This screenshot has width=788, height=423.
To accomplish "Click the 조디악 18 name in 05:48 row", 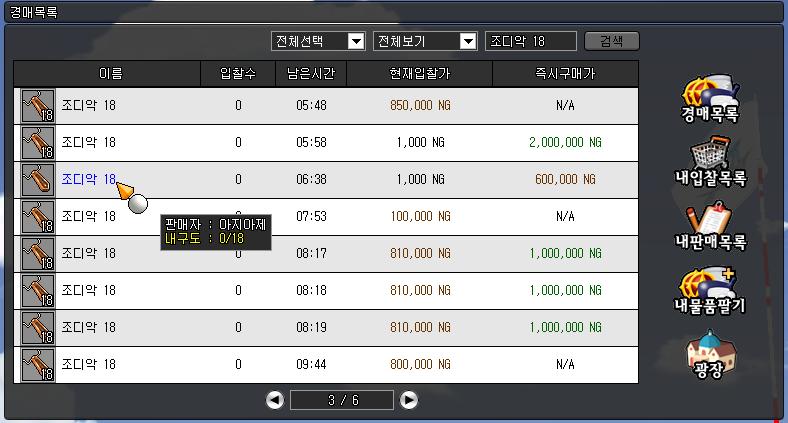I will 89,105.
